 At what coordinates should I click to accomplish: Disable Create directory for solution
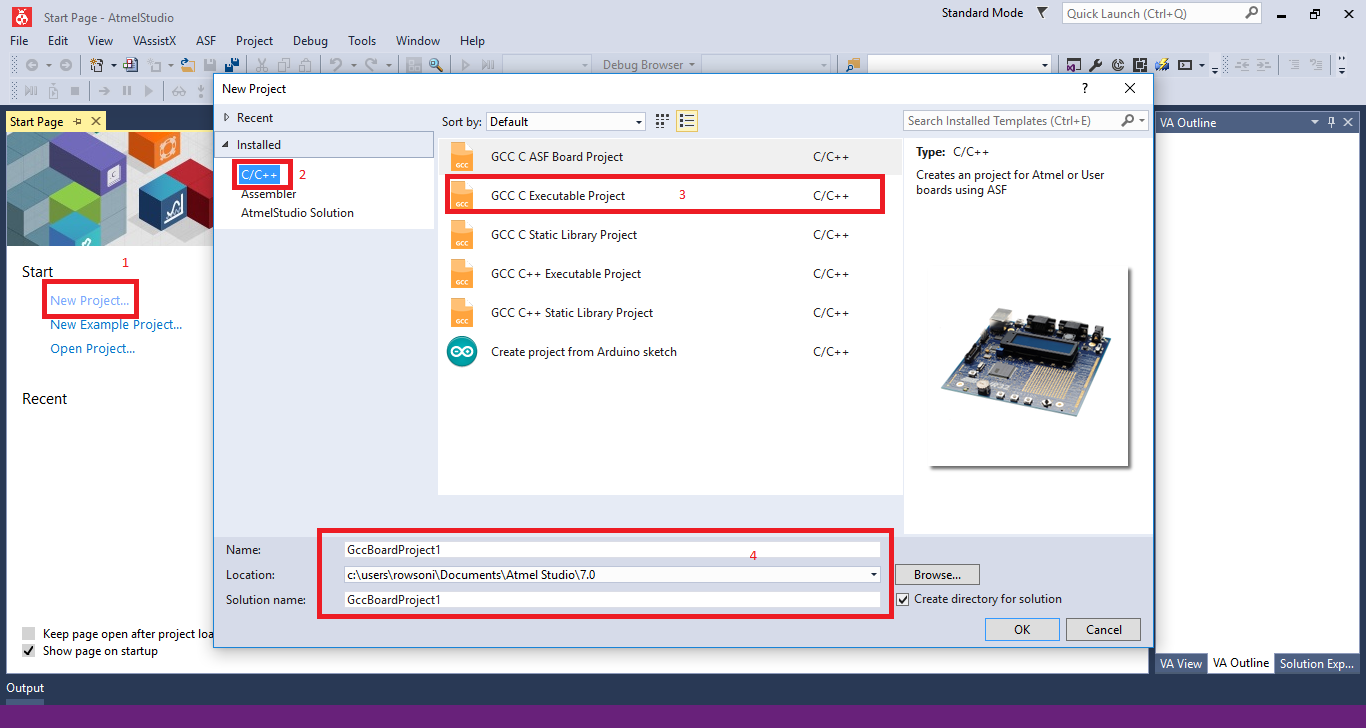click(903, 599)
